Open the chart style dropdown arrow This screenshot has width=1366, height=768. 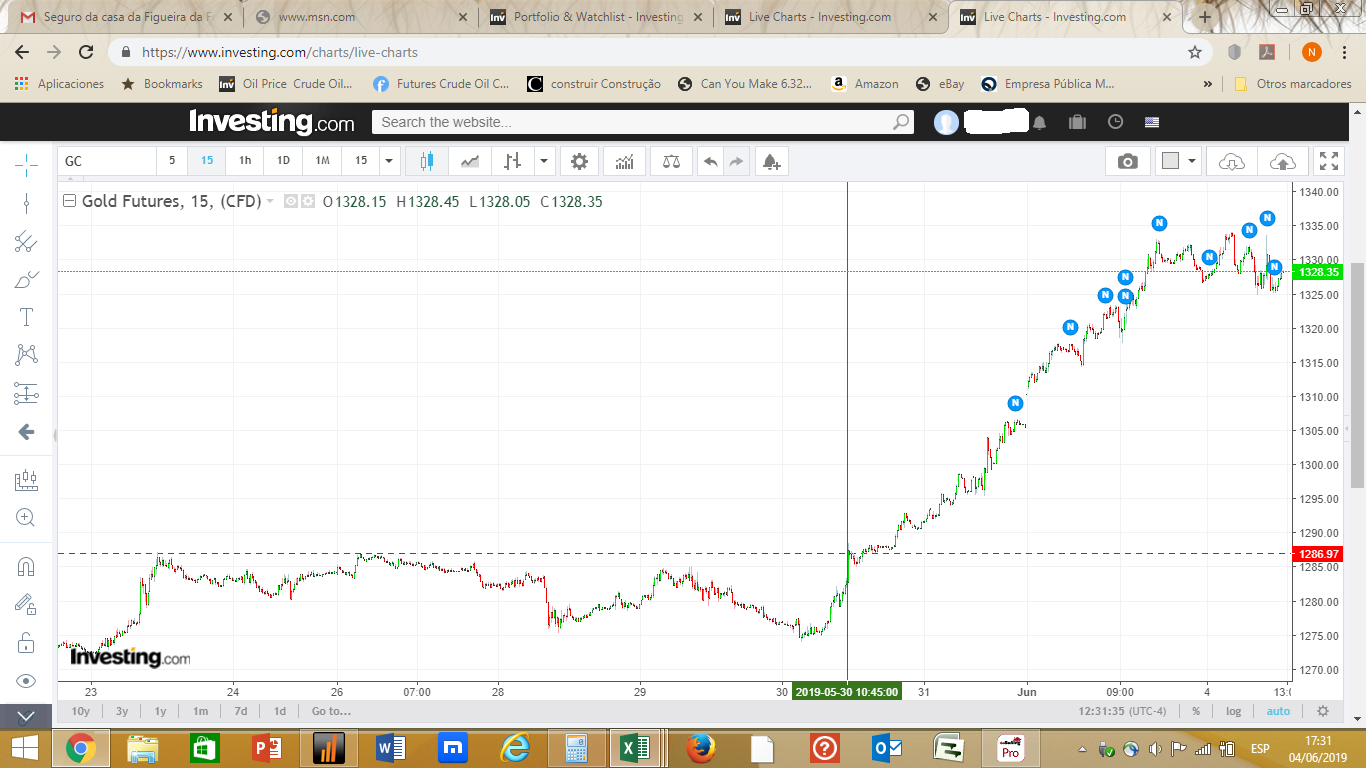click(544, 161)
